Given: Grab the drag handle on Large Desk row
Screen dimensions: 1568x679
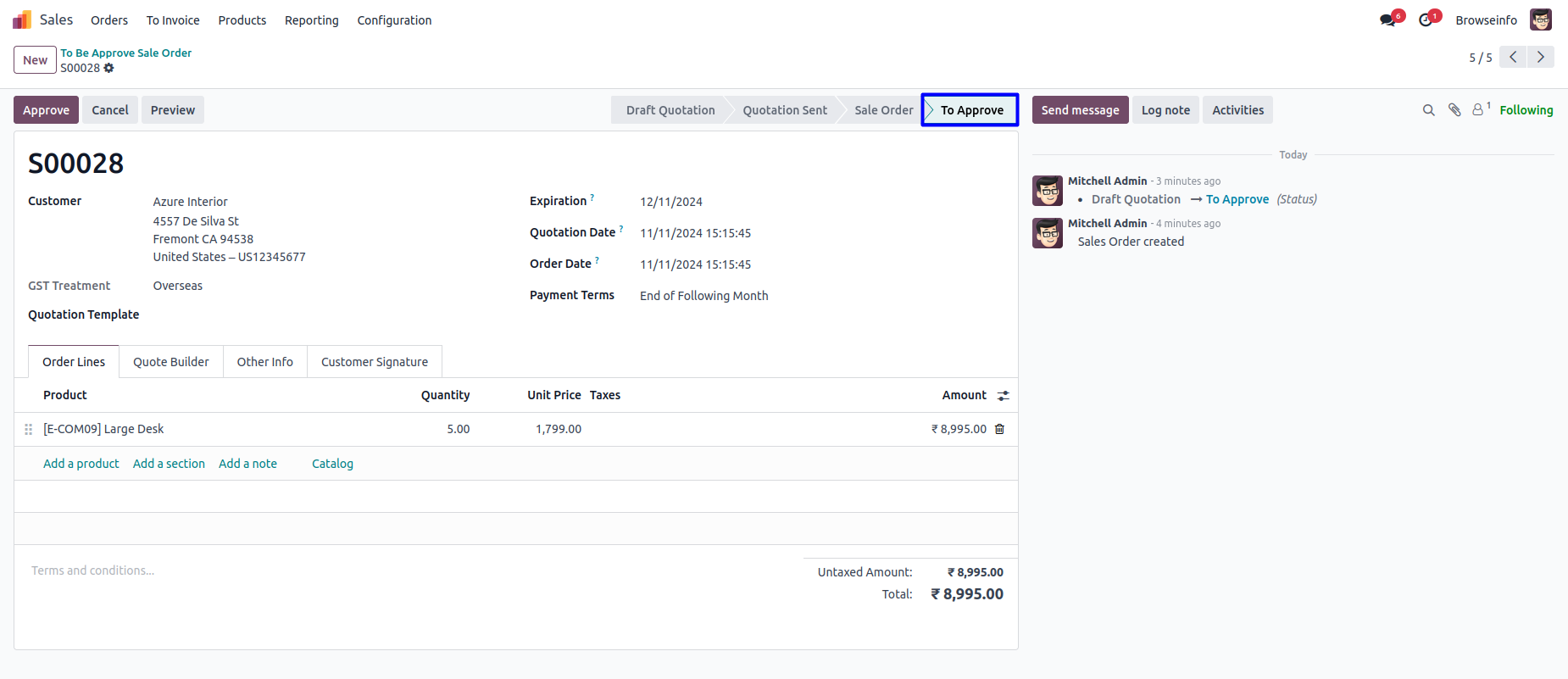Looking at the screenshot, I should tap(28, 430).
